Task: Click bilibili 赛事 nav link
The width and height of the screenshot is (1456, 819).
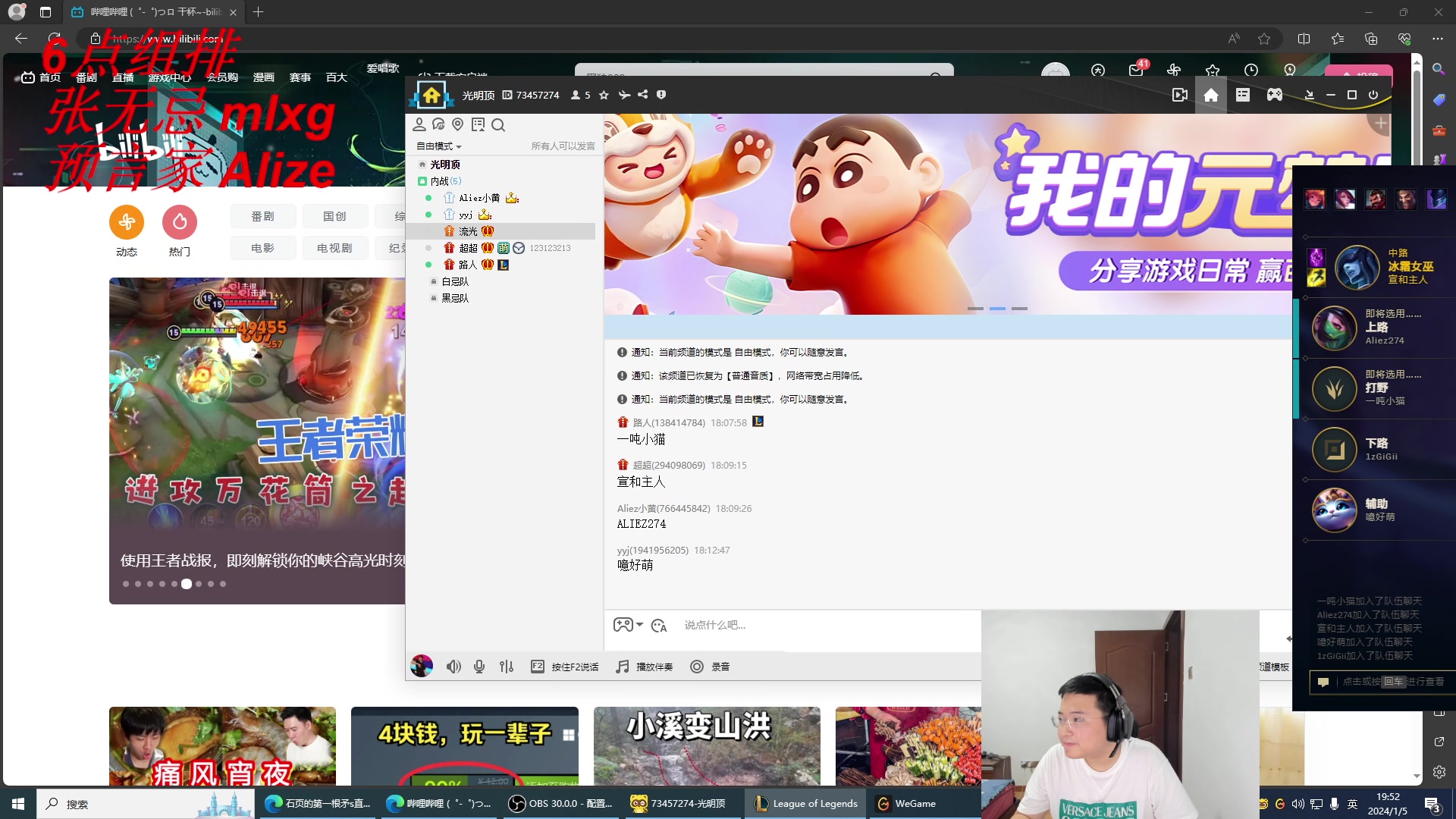Action: coord(300,77)
